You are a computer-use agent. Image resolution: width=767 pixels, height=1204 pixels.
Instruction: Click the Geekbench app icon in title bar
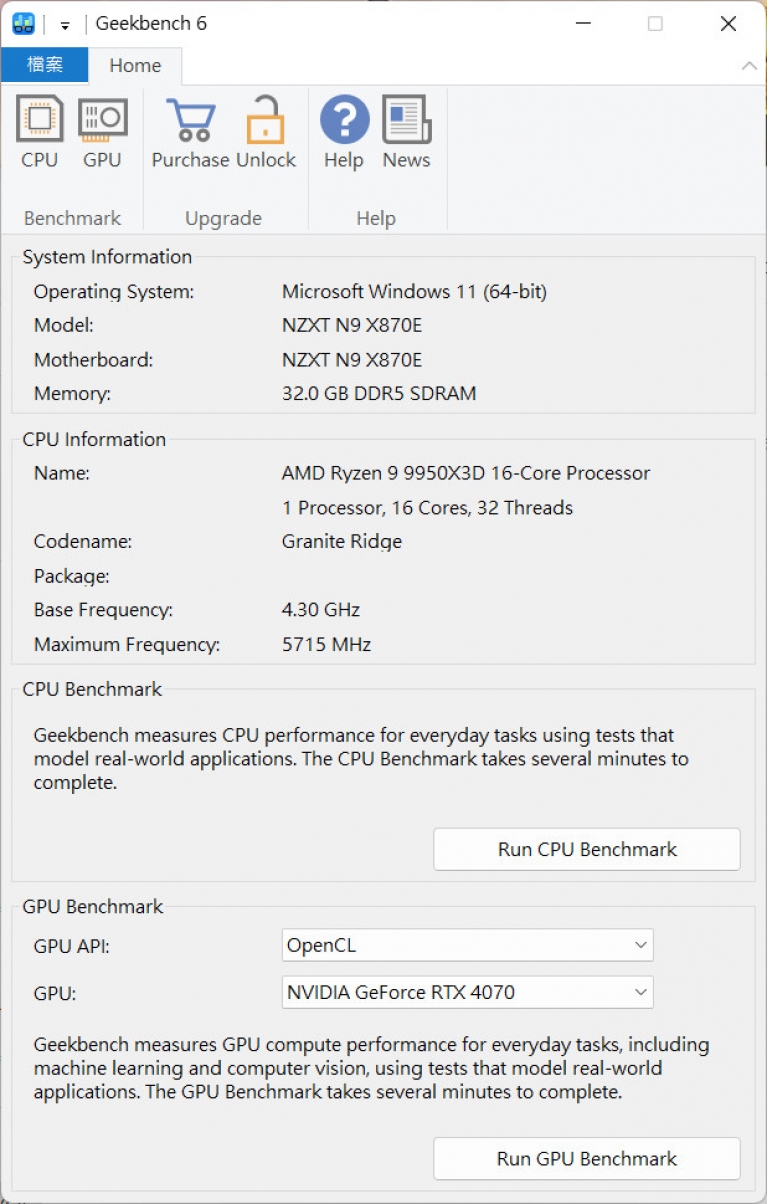click(x=23, y=24)
